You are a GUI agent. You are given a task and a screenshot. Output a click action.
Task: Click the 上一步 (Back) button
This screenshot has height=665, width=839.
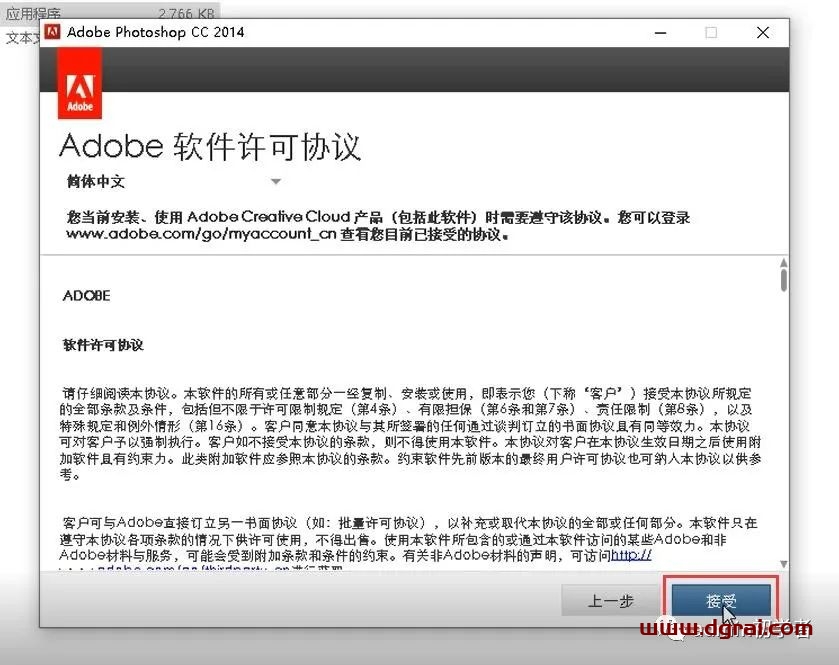(611, 601)
